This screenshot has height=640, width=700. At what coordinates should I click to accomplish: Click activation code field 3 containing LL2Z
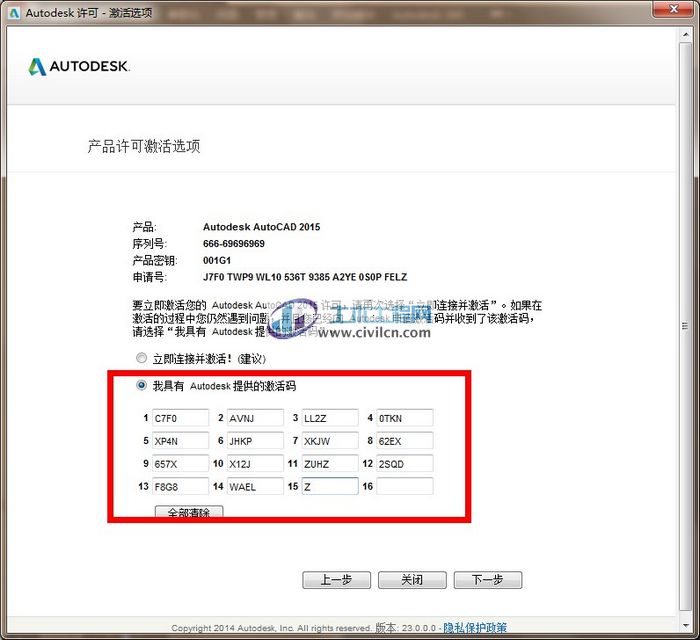[x=330, y=418]
